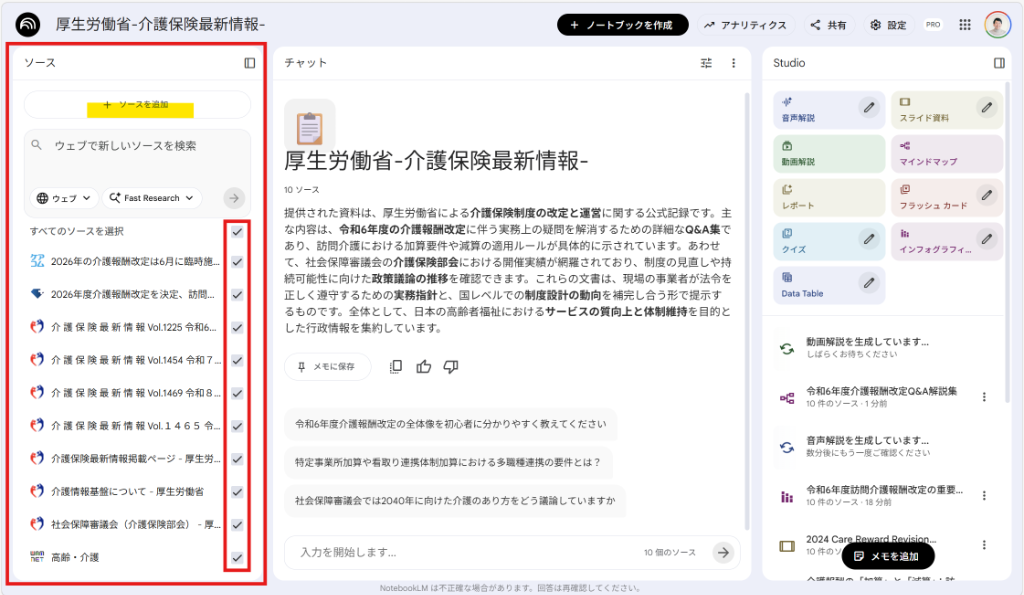
Task: Click the NotebookLM logo icon
Action: (28, 25)
